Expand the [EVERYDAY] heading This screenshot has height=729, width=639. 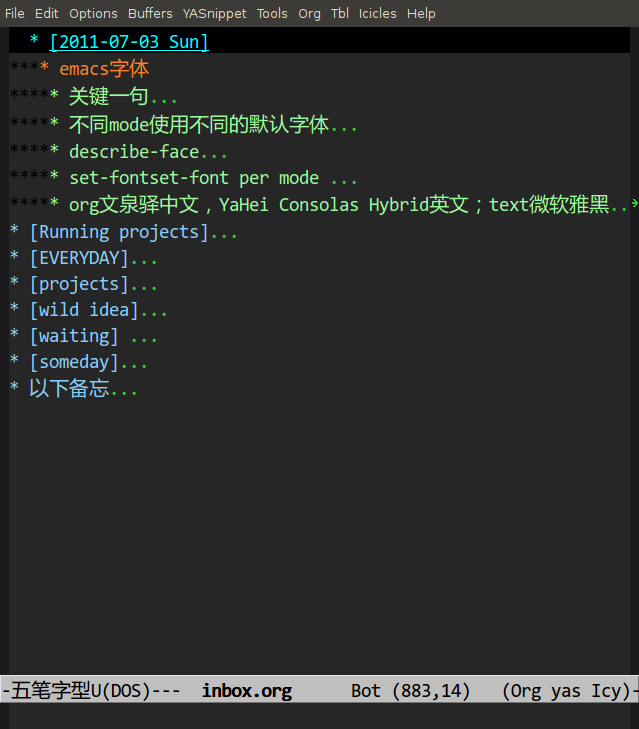click(79, 258)
